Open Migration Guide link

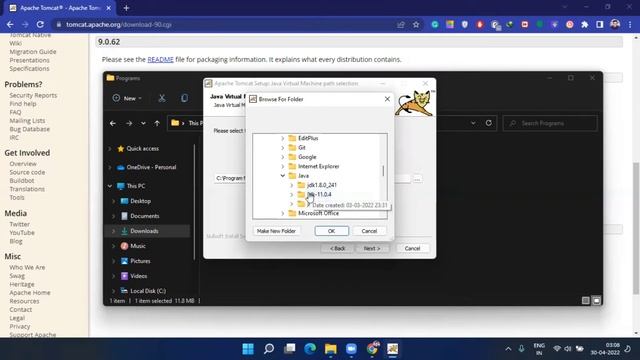tap(33, 52)
